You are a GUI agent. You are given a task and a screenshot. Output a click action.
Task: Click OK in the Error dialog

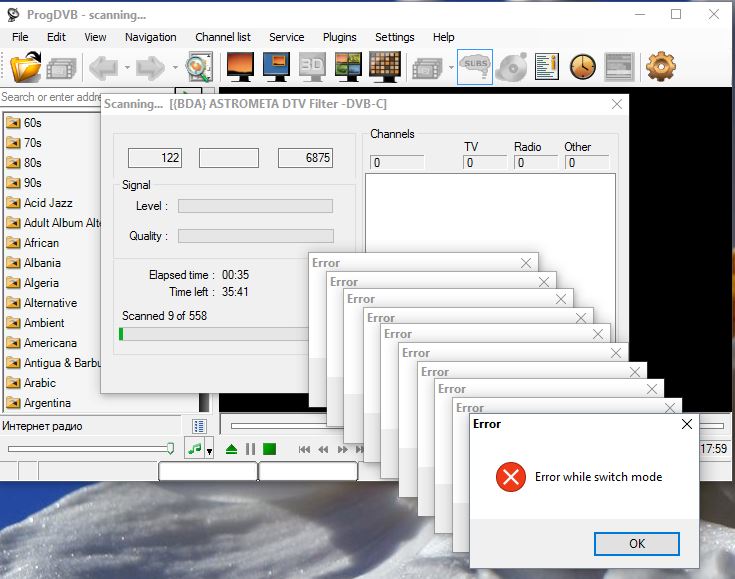pos(636,543)
